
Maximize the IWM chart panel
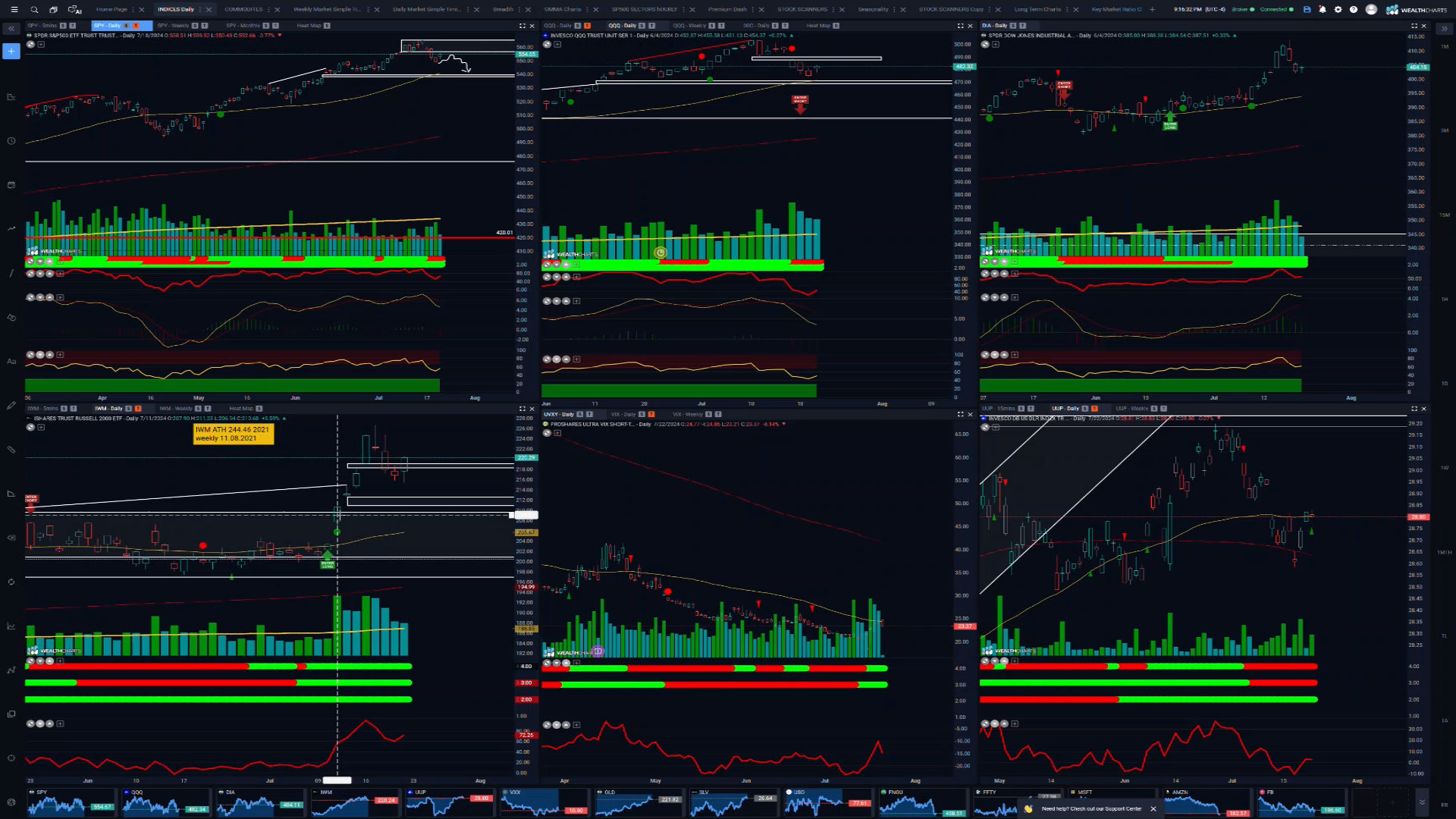(x=522, y=409)
